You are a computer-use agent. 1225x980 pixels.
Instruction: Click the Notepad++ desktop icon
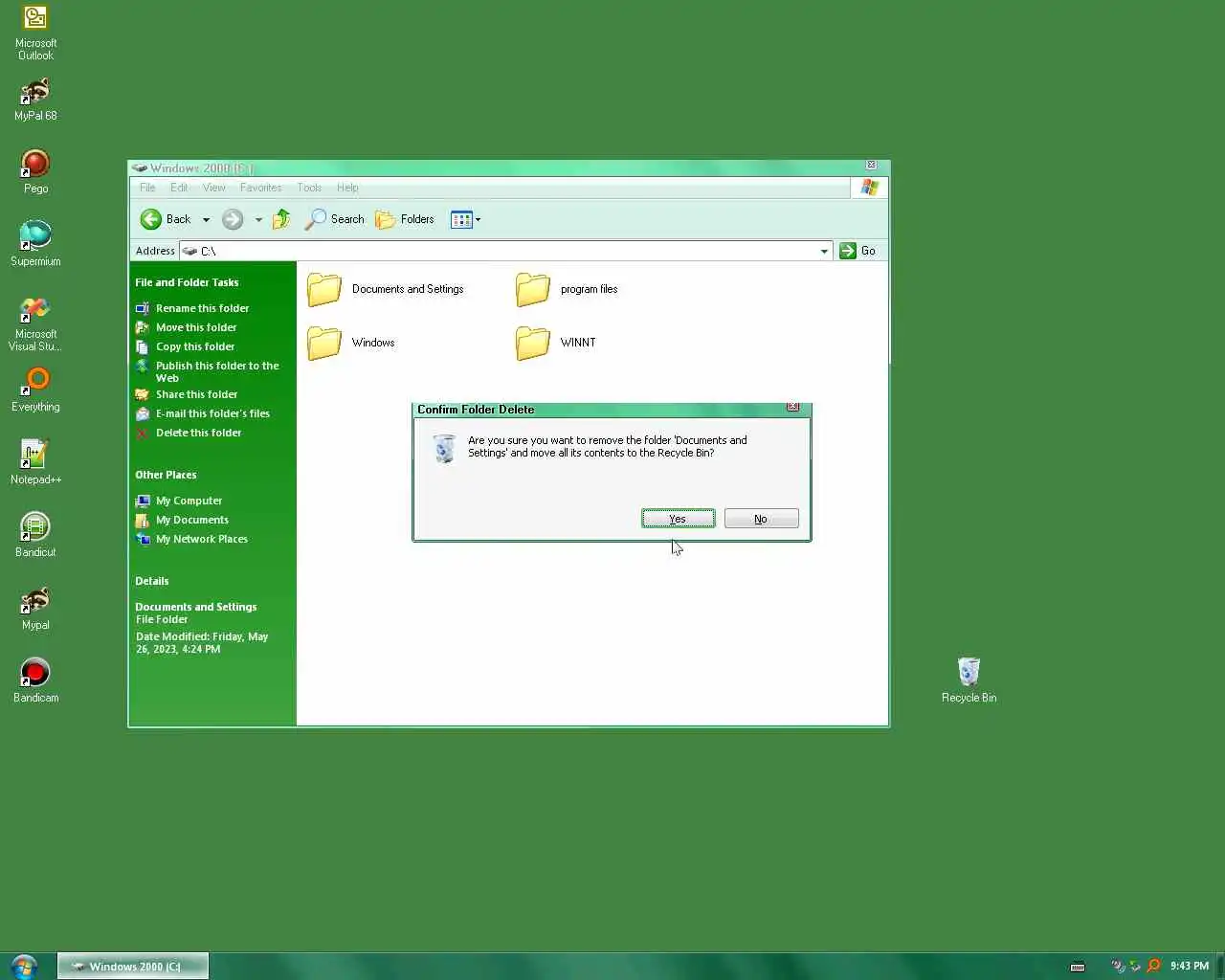[35, 463]
